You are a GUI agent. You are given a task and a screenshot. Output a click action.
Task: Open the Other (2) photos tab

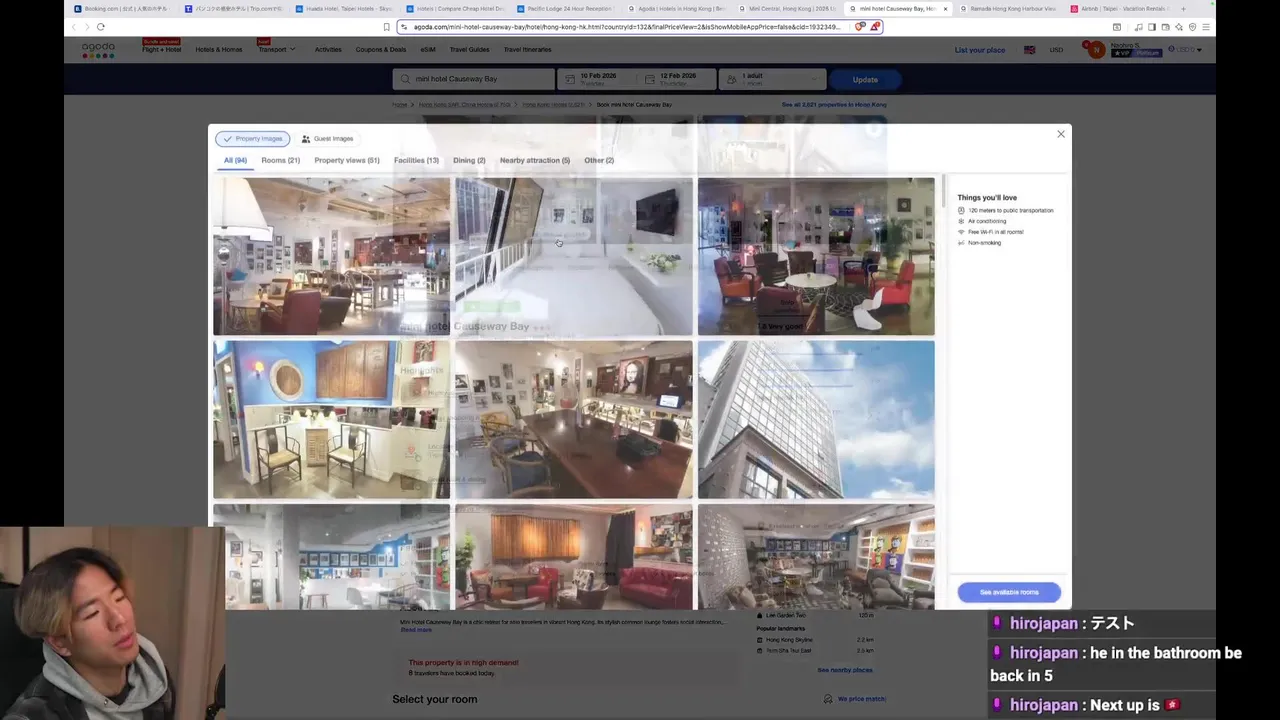[x=599, y=160]
